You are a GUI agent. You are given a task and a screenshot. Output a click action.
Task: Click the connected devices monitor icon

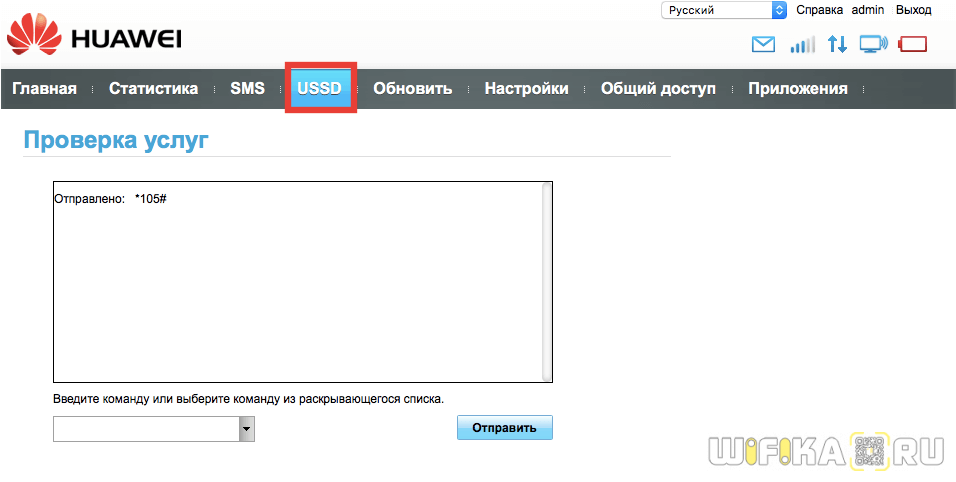[x=874, y=44]
